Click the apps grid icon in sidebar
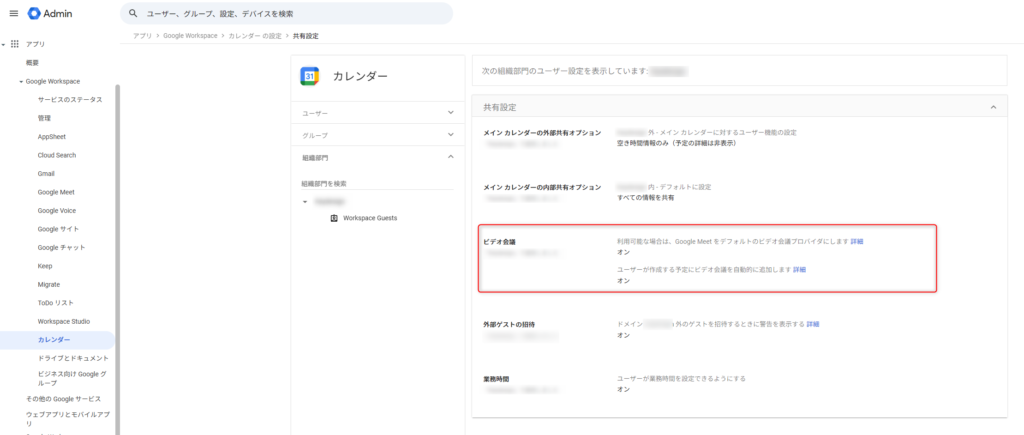The width and height of the screenshot is (1024, 435). click(x=15, y=44)
